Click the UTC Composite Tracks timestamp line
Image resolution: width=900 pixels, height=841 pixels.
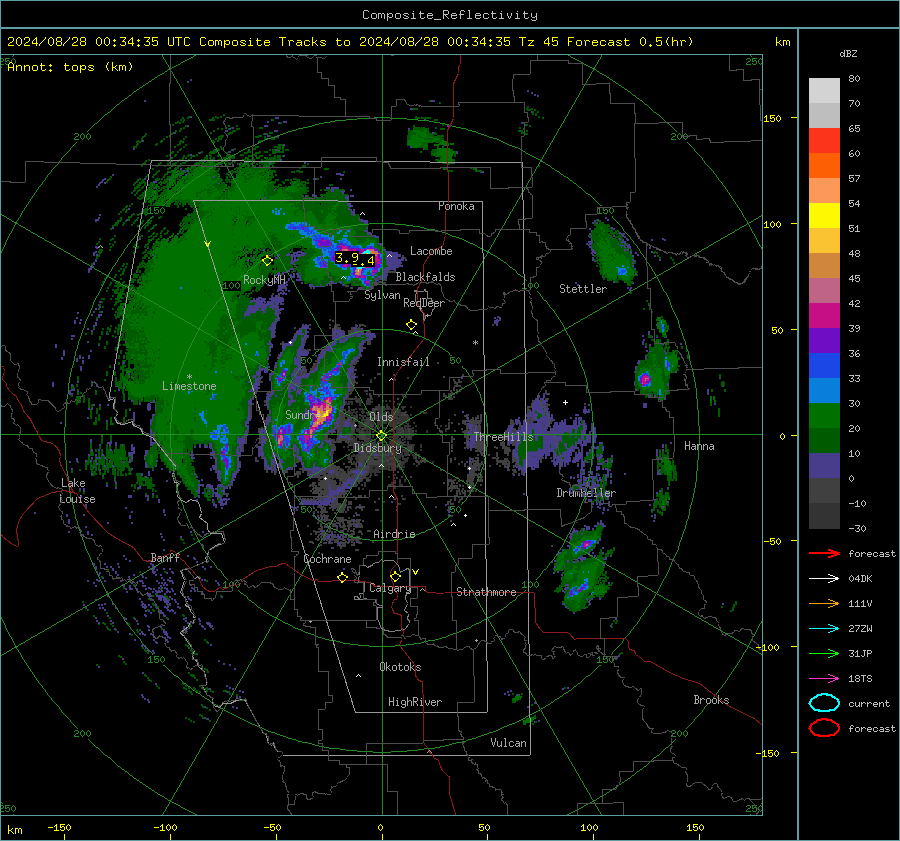(x=350, y=42)
